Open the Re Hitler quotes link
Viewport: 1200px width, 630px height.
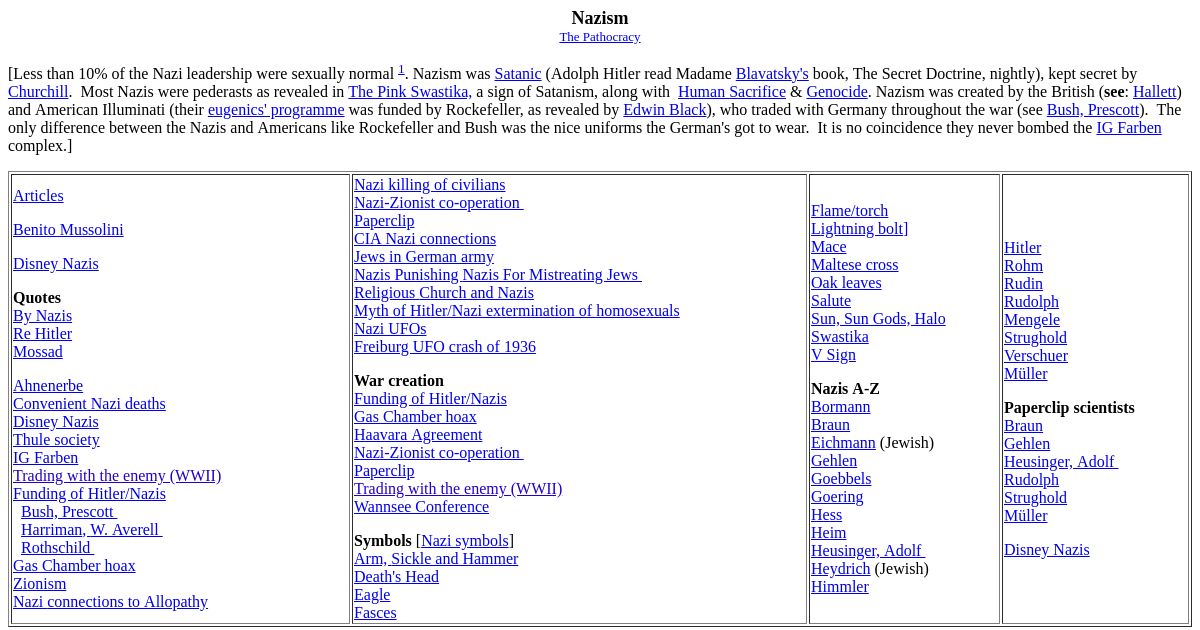(x=42, y=334)
